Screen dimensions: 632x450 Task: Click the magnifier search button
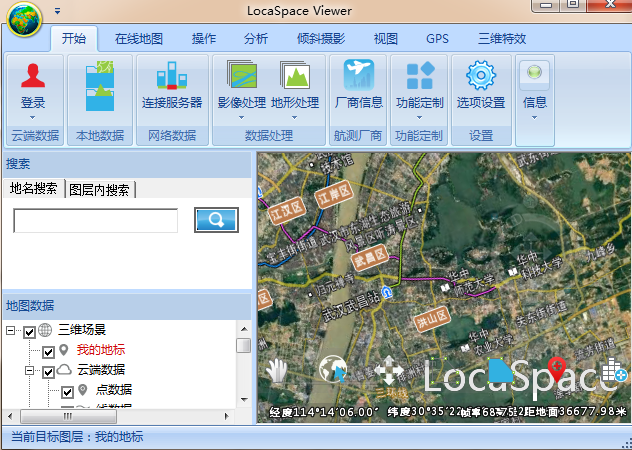point(216,220)
